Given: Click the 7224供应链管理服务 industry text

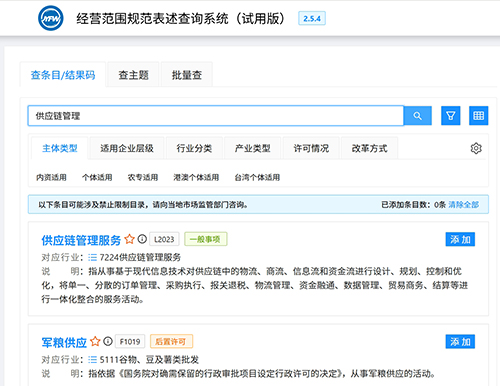Looking at the screenshot, I should (x=140, y=257).
